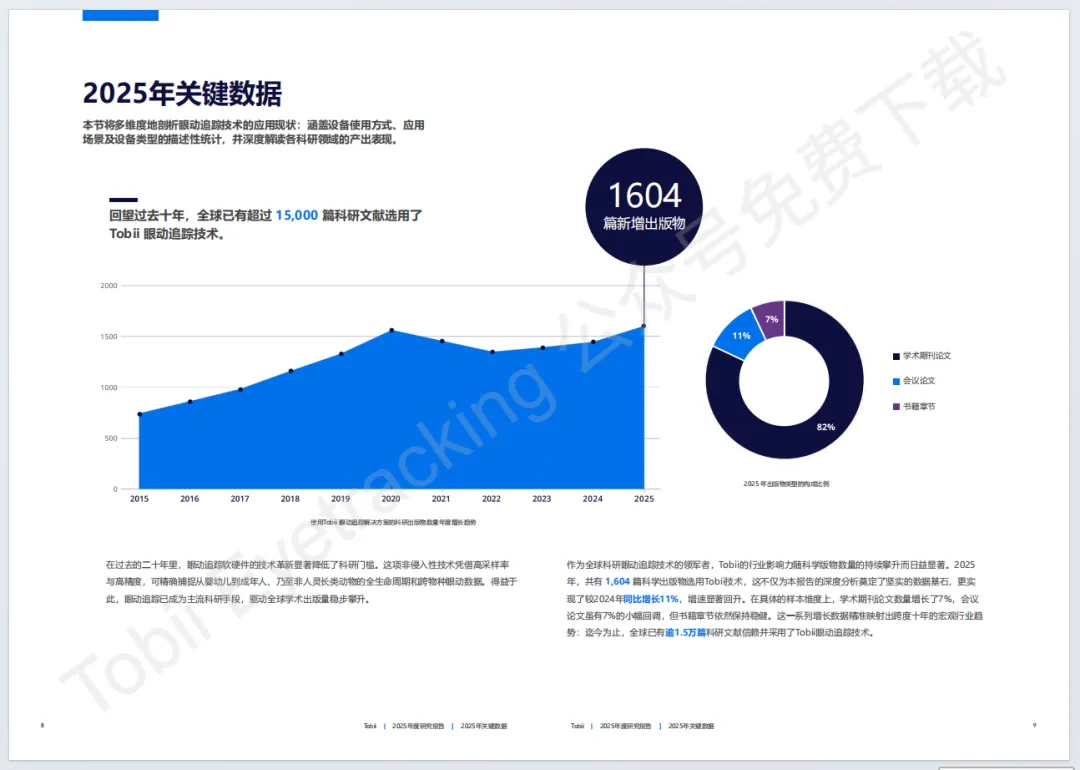Select the purple legend swatch for 书籍章节
This screenshot has width=1080, height=770.
[x=896, y=406]
